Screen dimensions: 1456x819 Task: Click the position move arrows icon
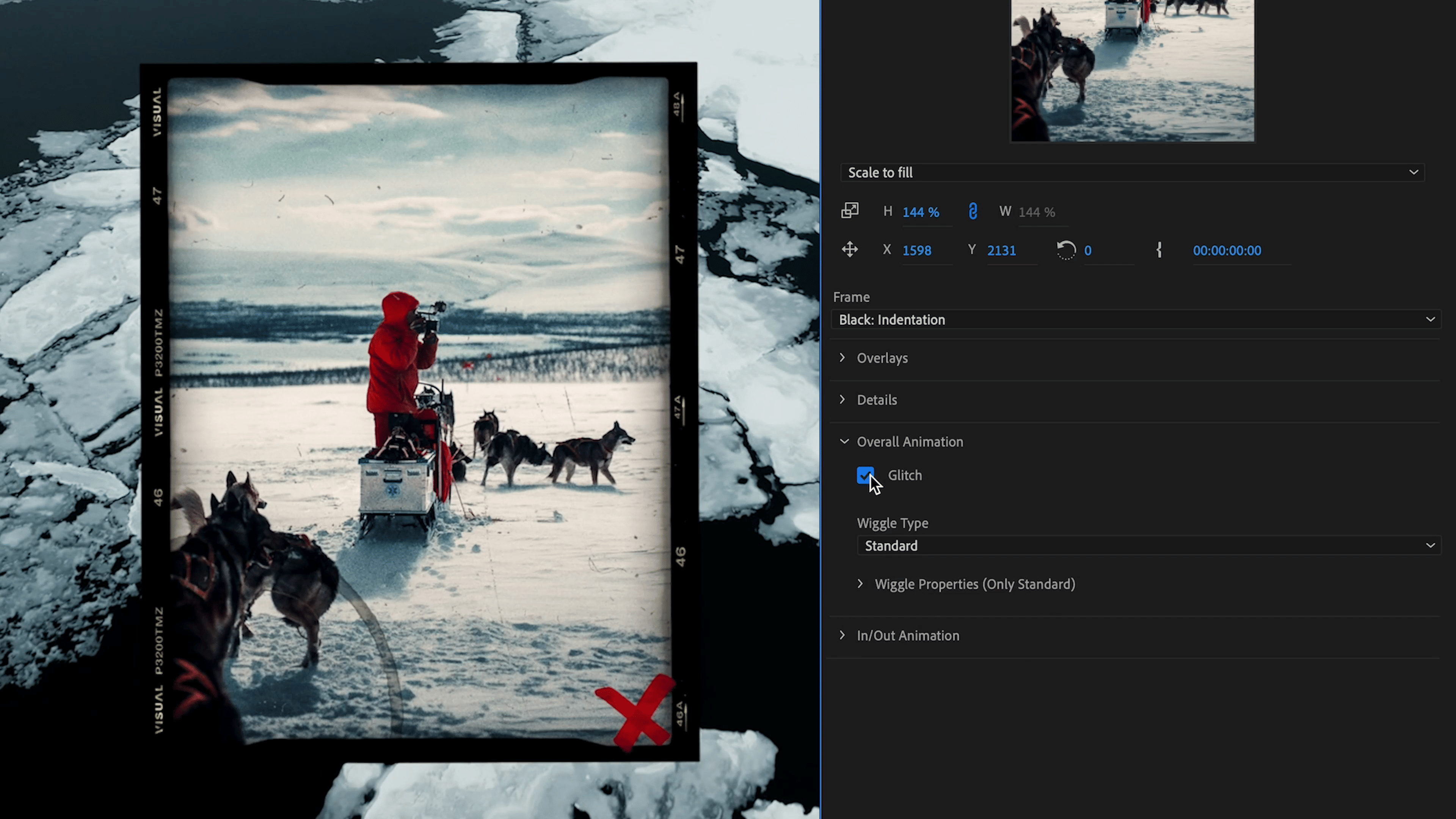[x=849, y=250]
